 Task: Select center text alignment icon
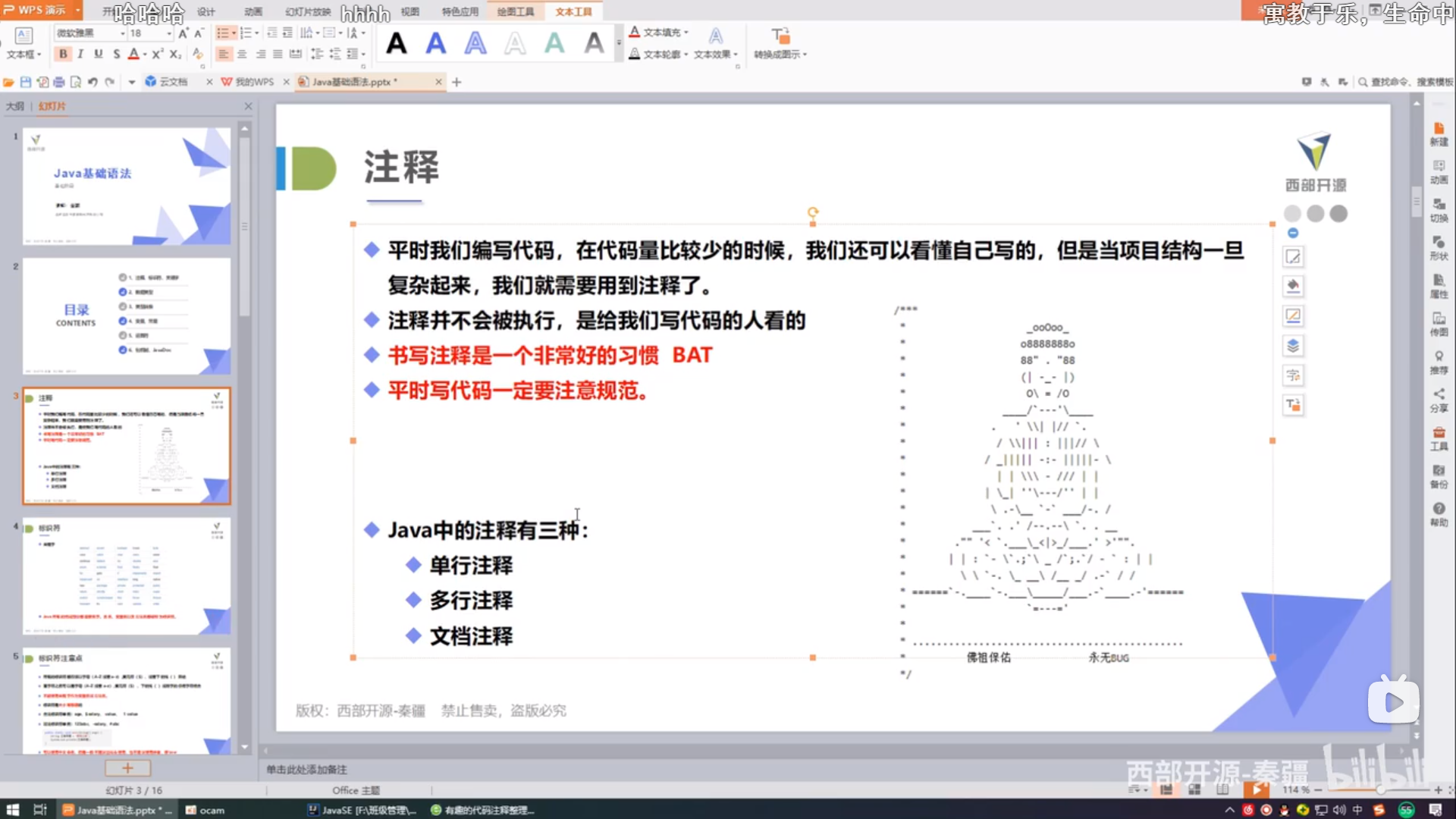coord(242,54)
